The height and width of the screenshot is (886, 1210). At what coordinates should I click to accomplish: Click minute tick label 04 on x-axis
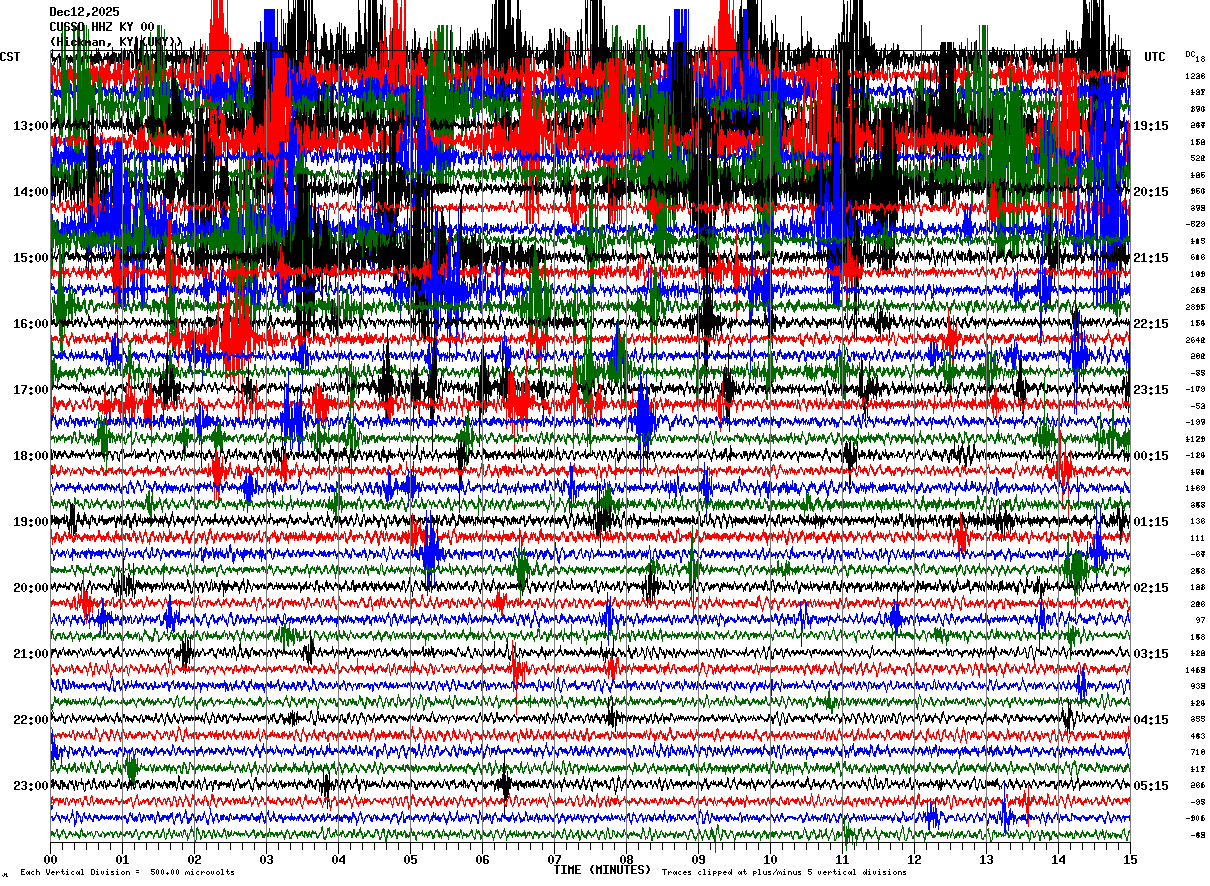click(338, 860)
